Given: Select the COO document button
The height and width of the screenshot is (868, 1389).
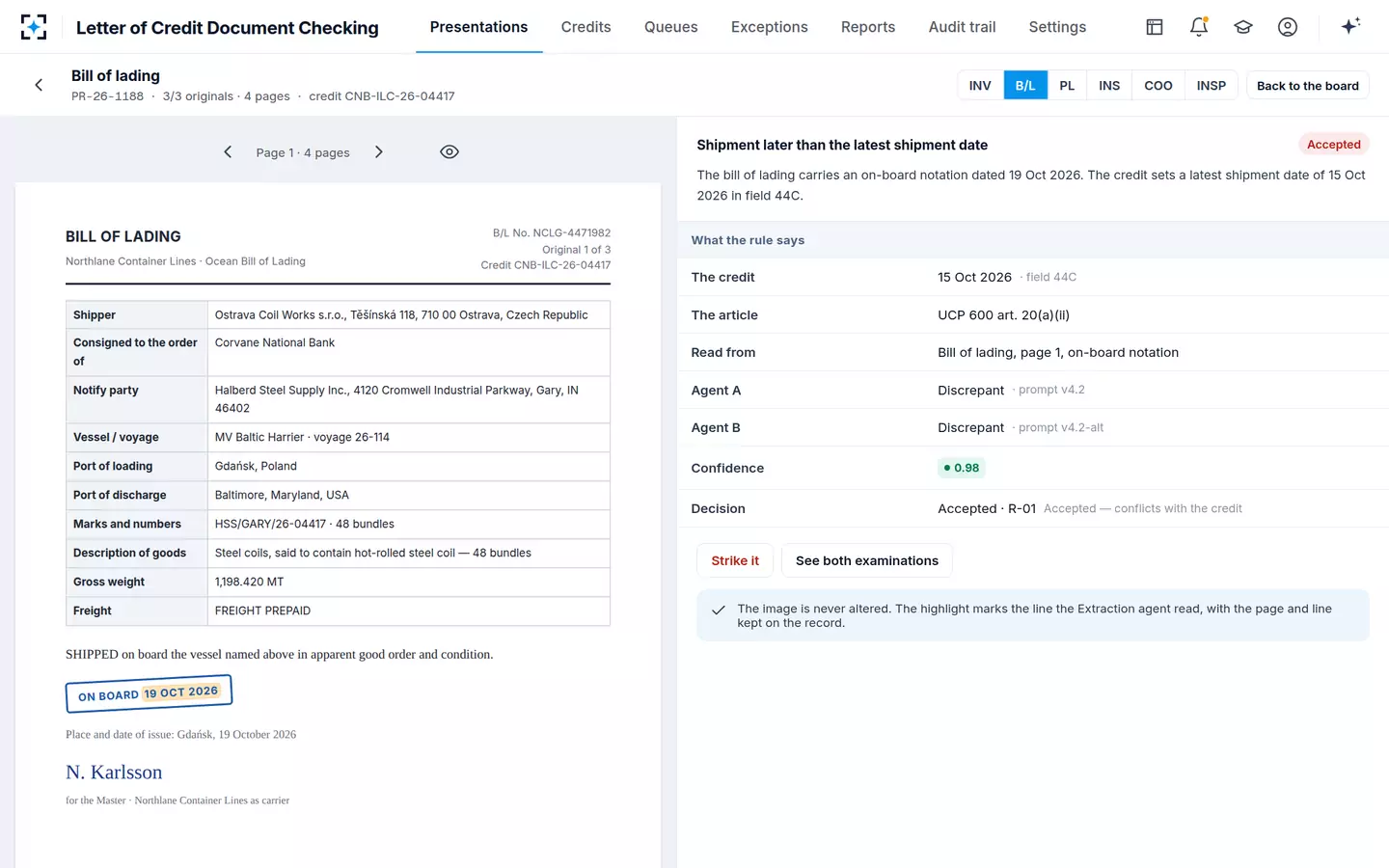Looking at the screenshot, I should pos(1158,85).
